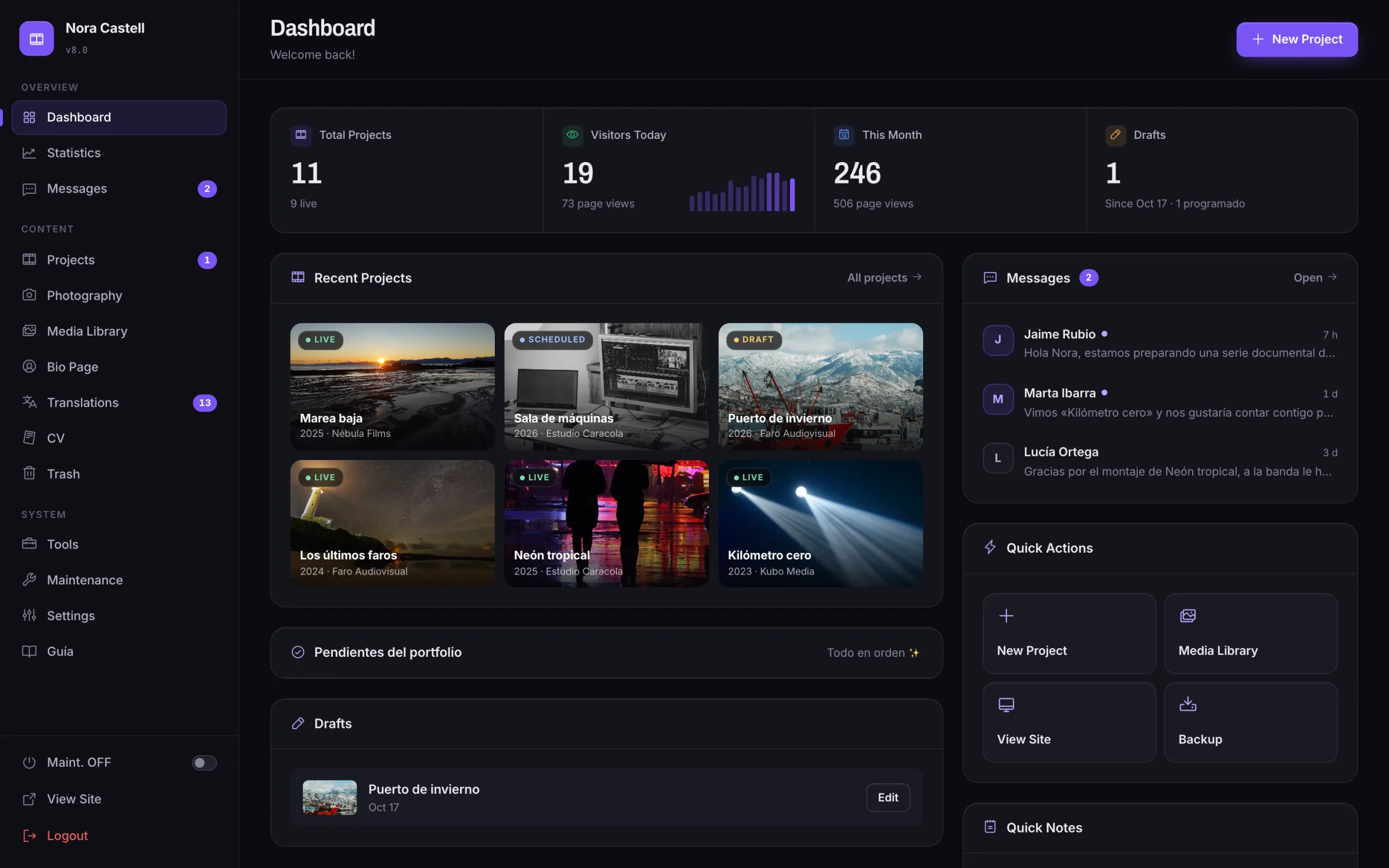Click the Trash bin icon in sidebar
The width and height of the screenshot is (1389, 868).
click(x=29, y=473)
